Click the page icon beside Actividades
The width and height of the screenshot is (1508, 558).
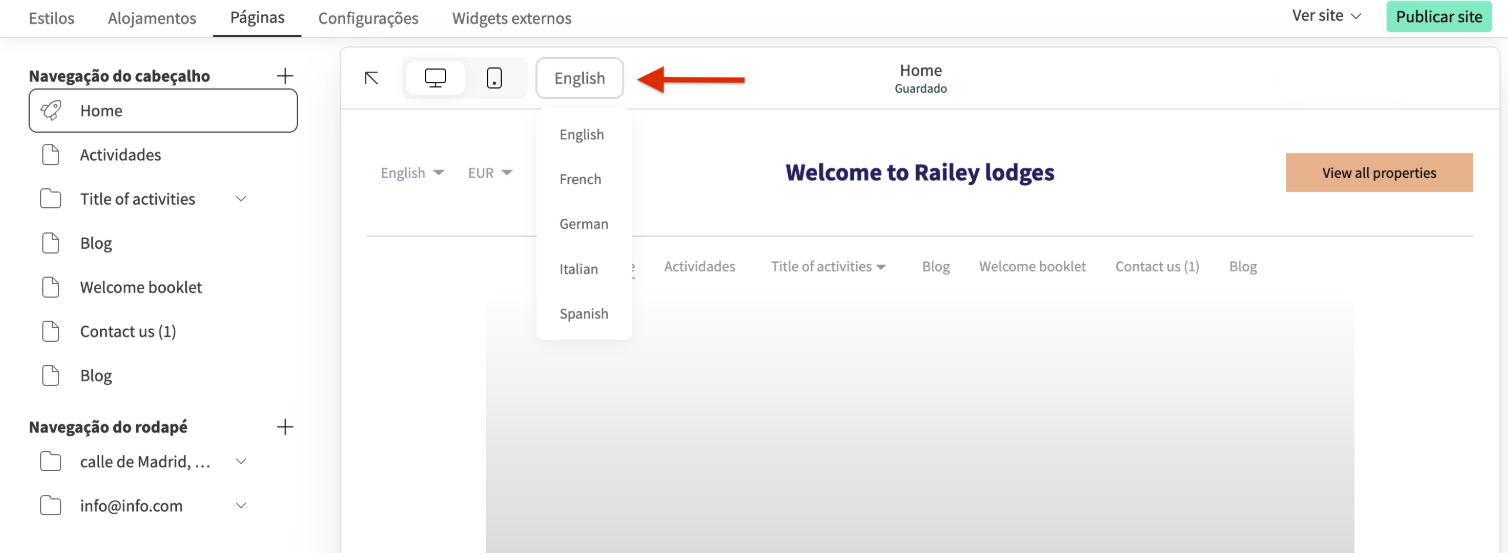pyautogui.click(x=51, y=155)
